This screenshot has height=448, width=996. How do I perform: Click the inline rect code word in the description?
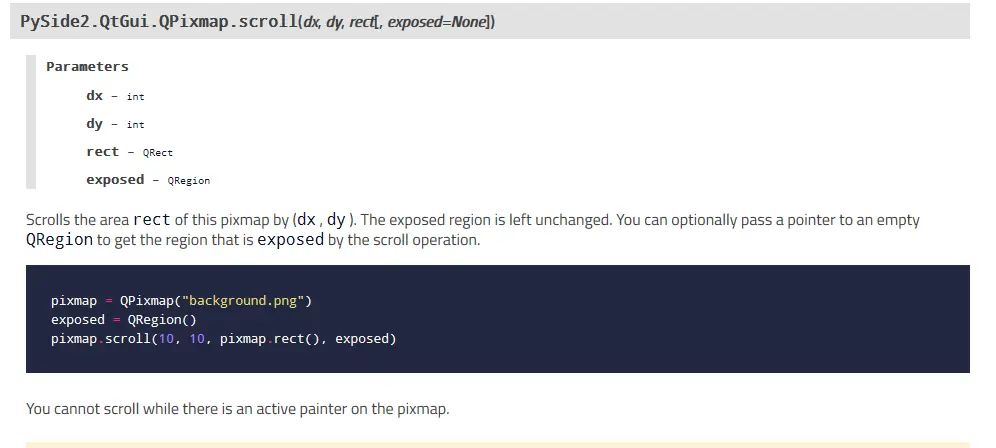click(x=151, y=220)
